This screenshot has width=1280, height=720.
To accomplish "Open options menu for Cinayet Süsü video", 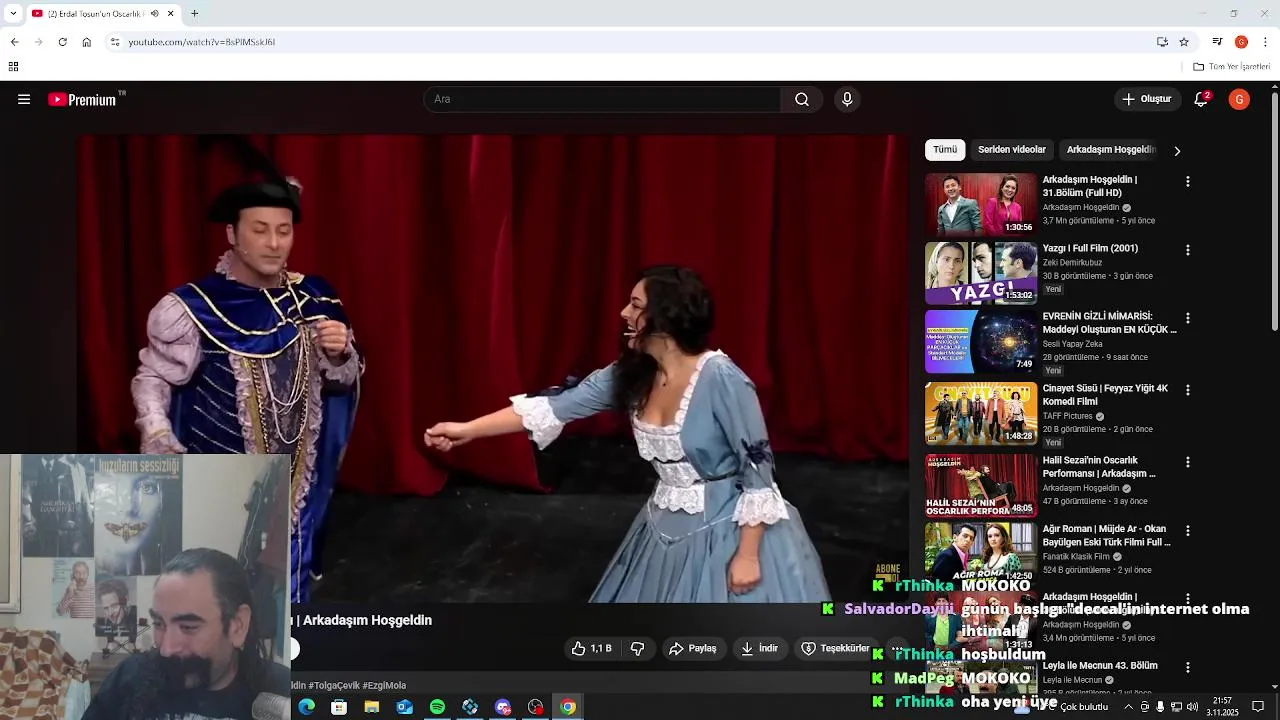I will pyautogui.click(x=1188, y=390).
